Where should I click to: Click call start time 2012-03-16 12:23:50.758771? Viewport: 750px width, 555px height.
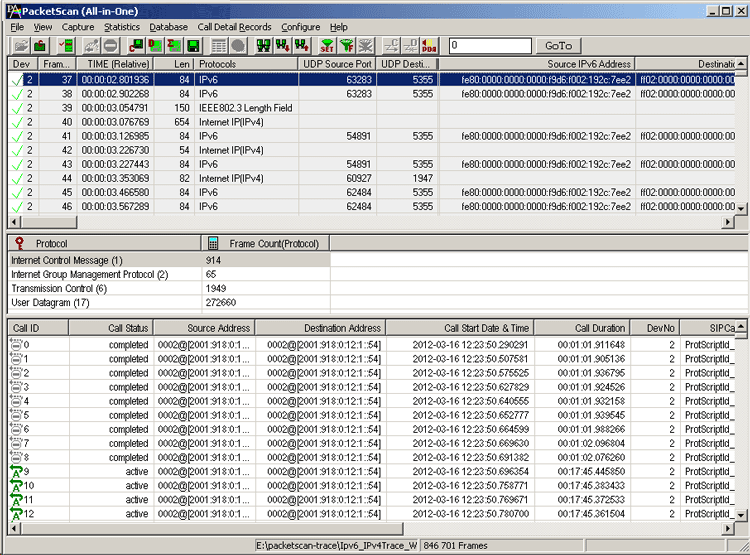[x=471, y=486]
